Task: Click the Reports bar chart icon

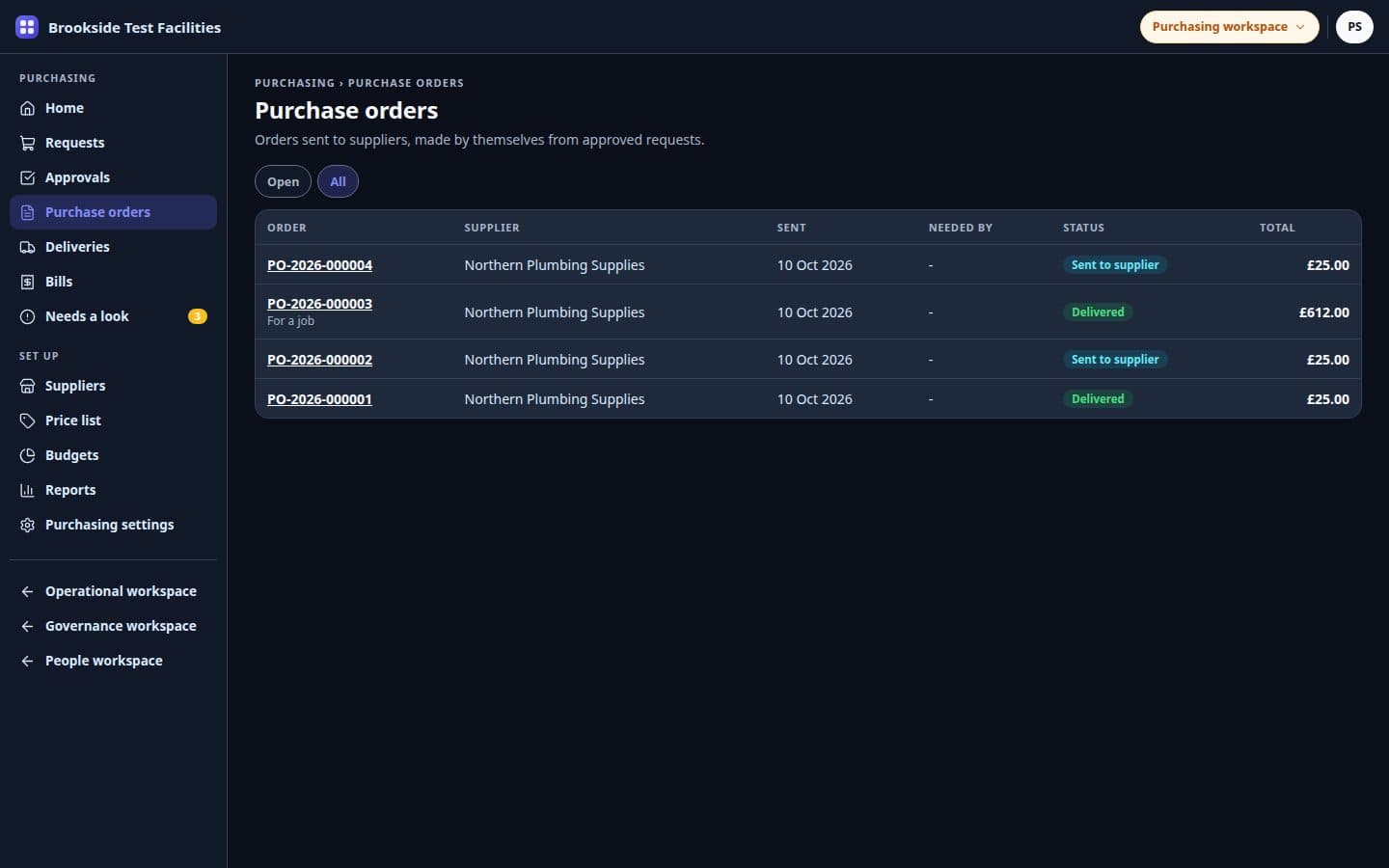Action: [28, 490]
